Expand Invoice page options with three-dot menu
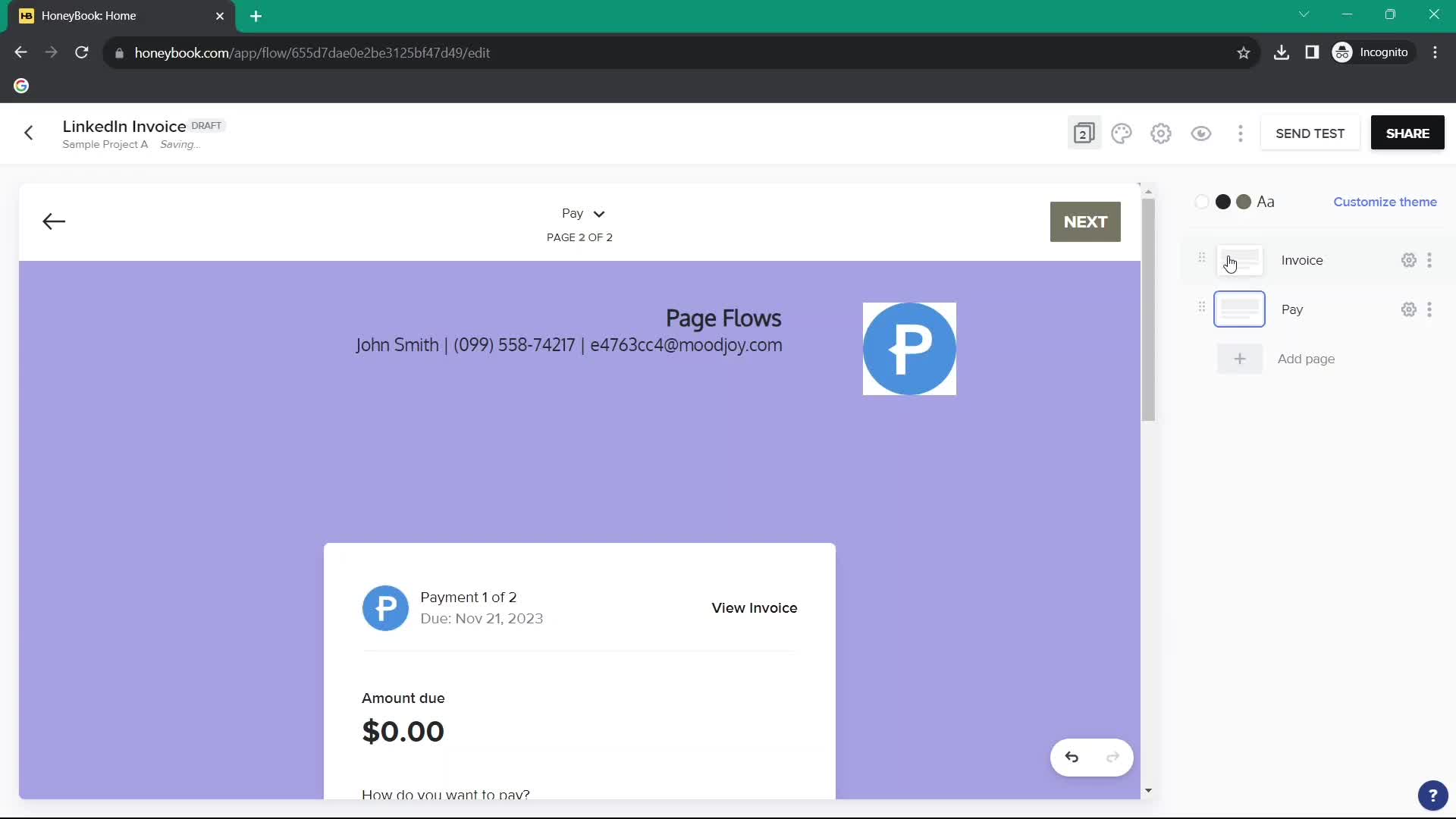 [x=1429, y=260]
